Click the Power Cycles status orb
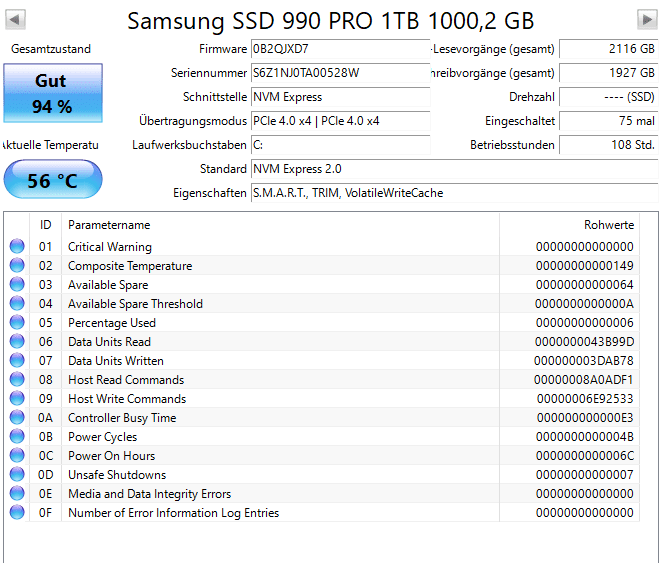Screen dimensions: 663x563 (x=17, y=437)
